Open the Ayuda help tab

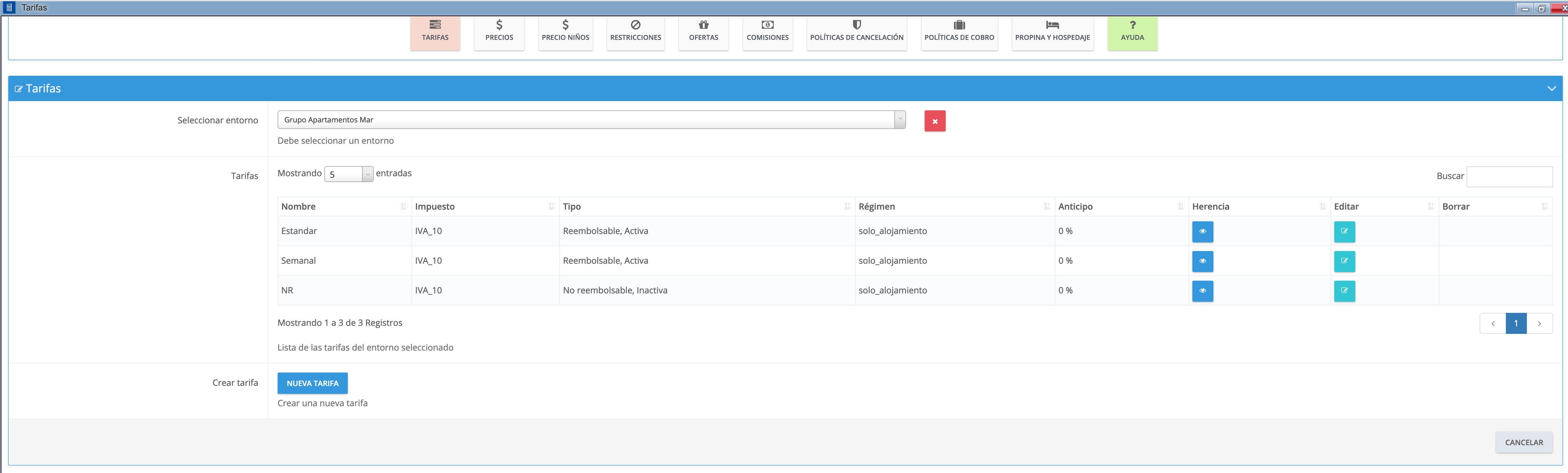coord(1132,31)
